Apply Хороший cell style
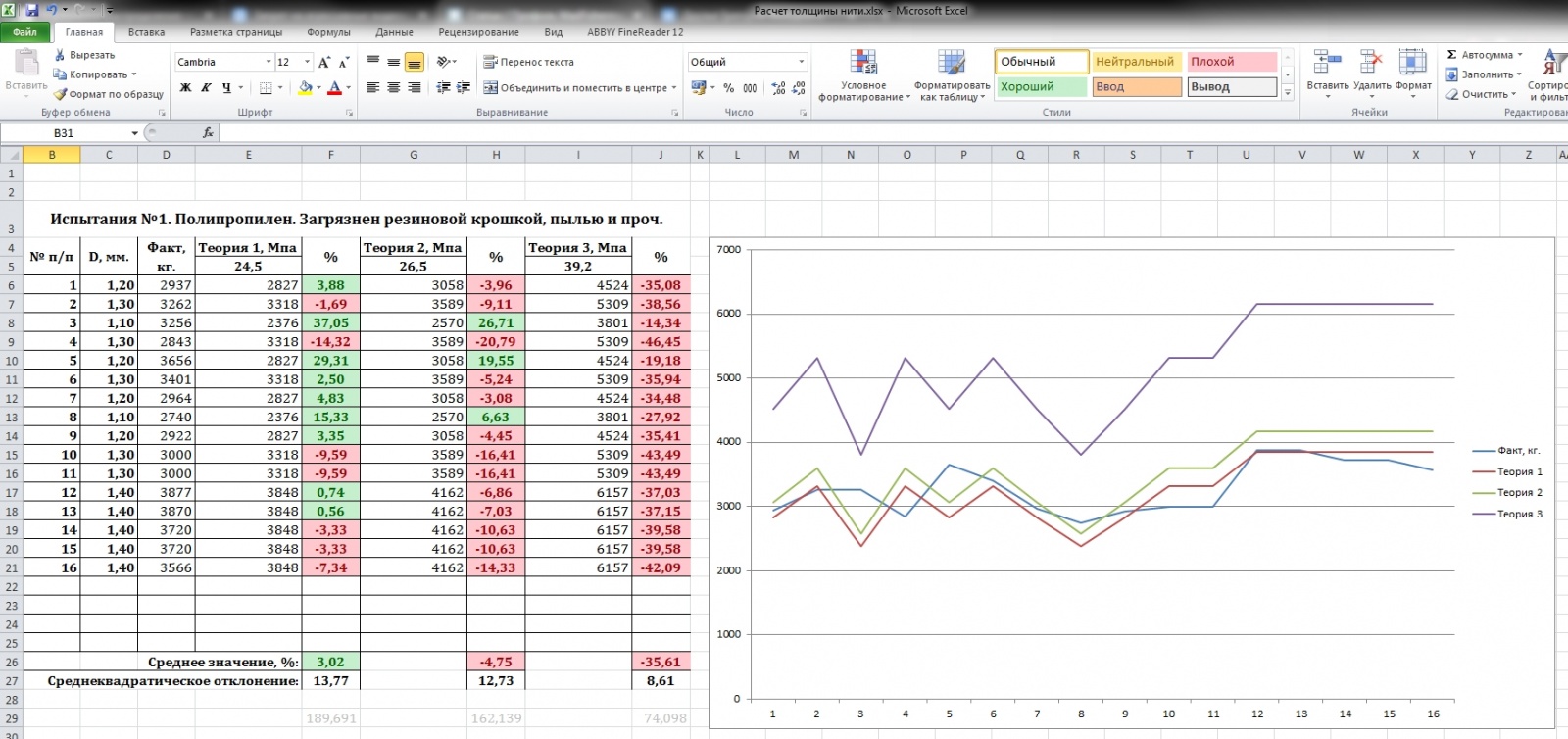1568x739 pixels. 1041,86
